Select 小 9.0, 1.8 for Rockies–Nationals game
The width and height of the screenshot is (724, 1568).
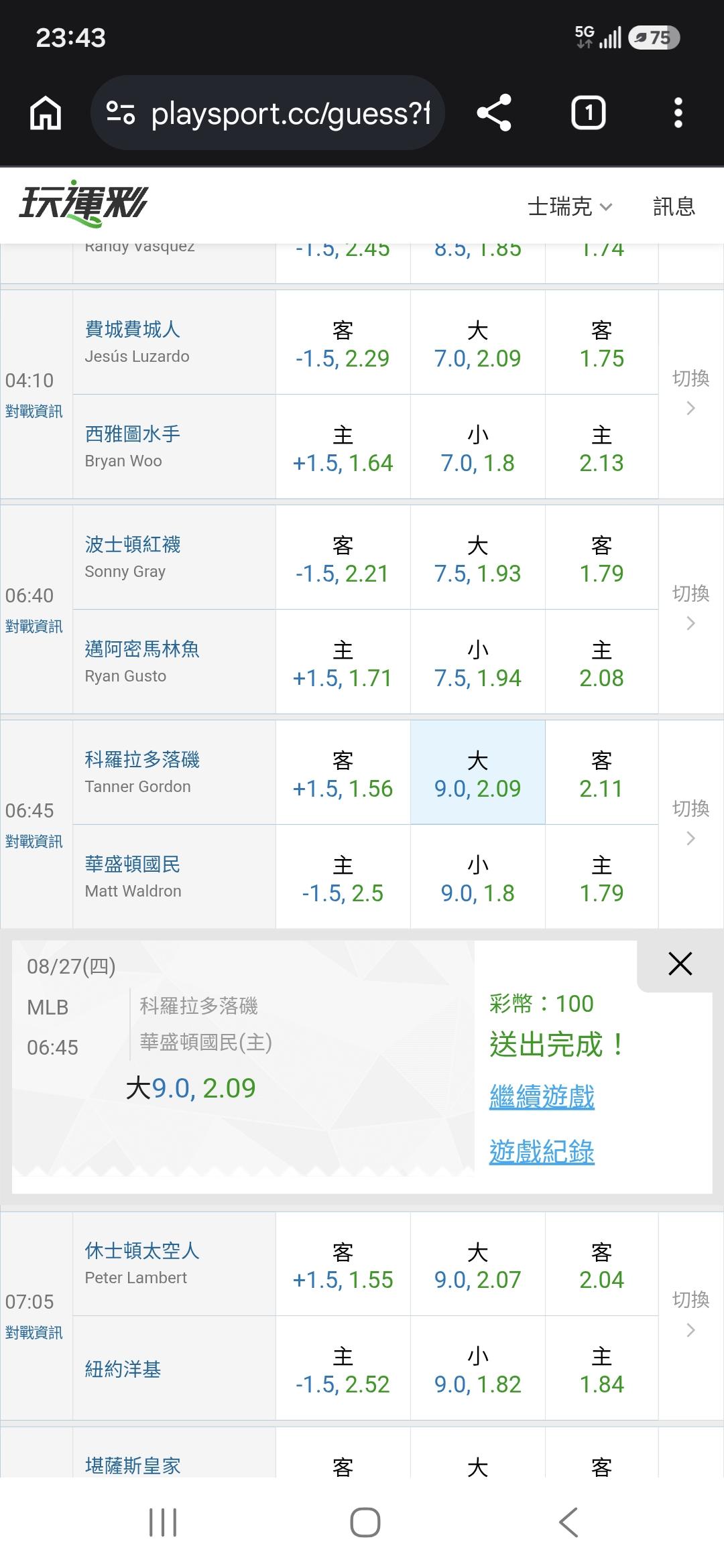477,877
